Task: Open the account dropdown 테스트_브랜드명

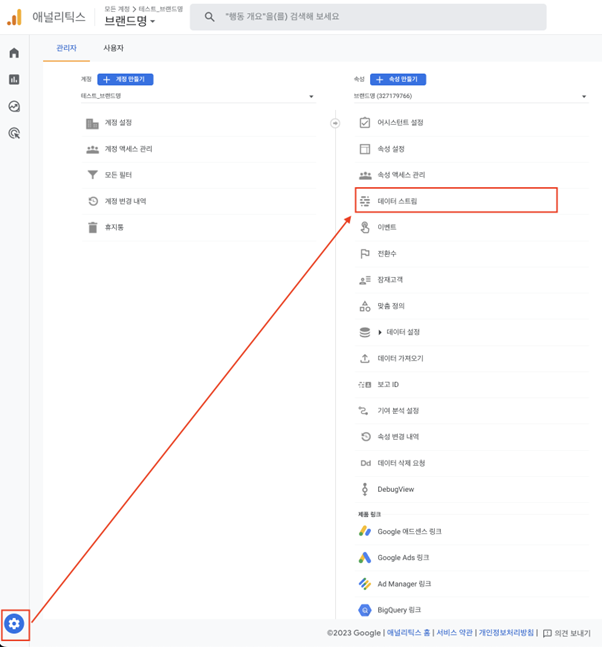Action: [x=198, y=96]
